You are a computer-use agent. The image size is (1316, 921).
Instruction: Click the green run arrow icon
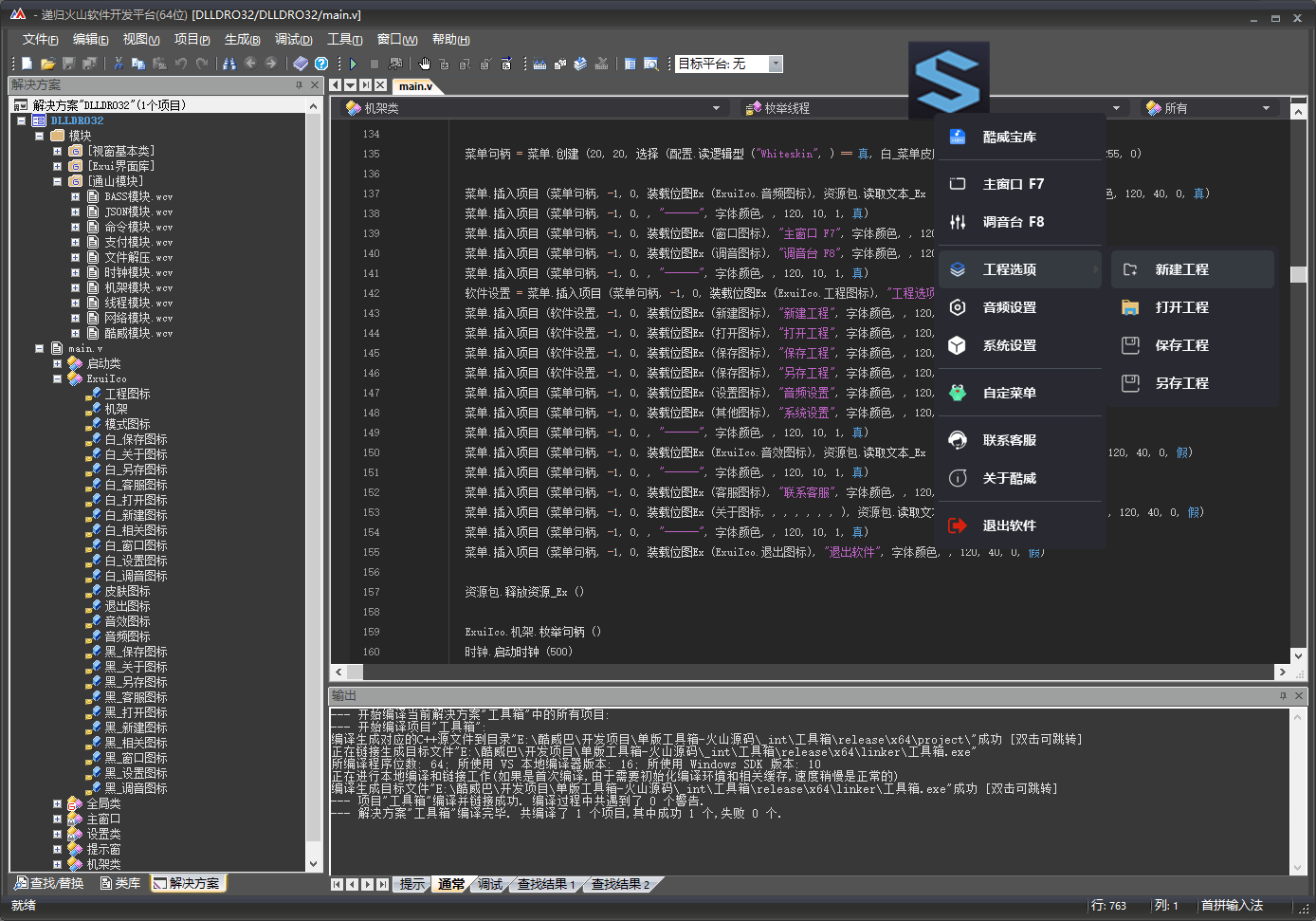click(x=354, y=64)
